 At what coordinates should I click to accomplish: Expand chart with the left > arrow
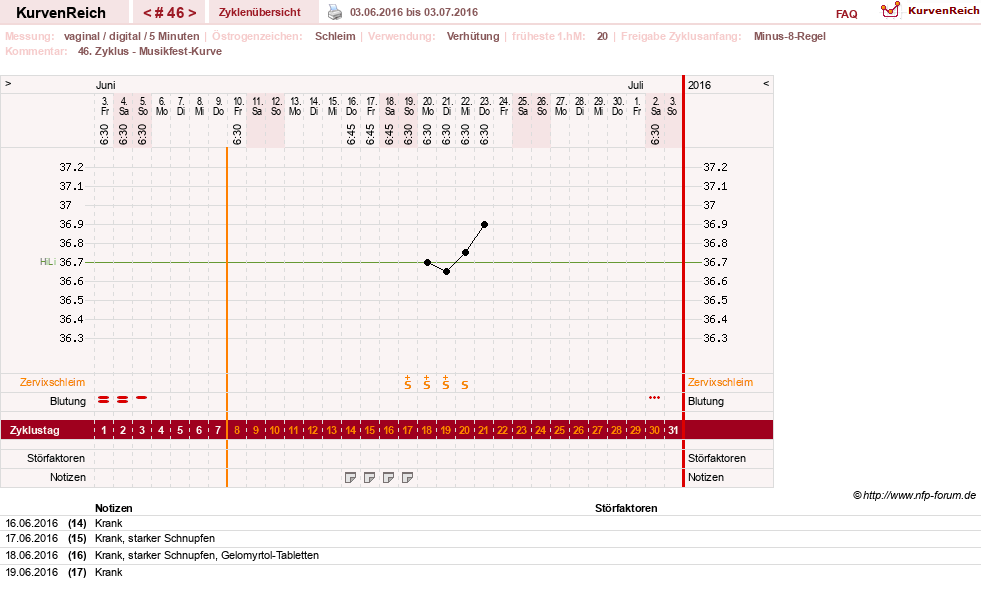[8, 83]
